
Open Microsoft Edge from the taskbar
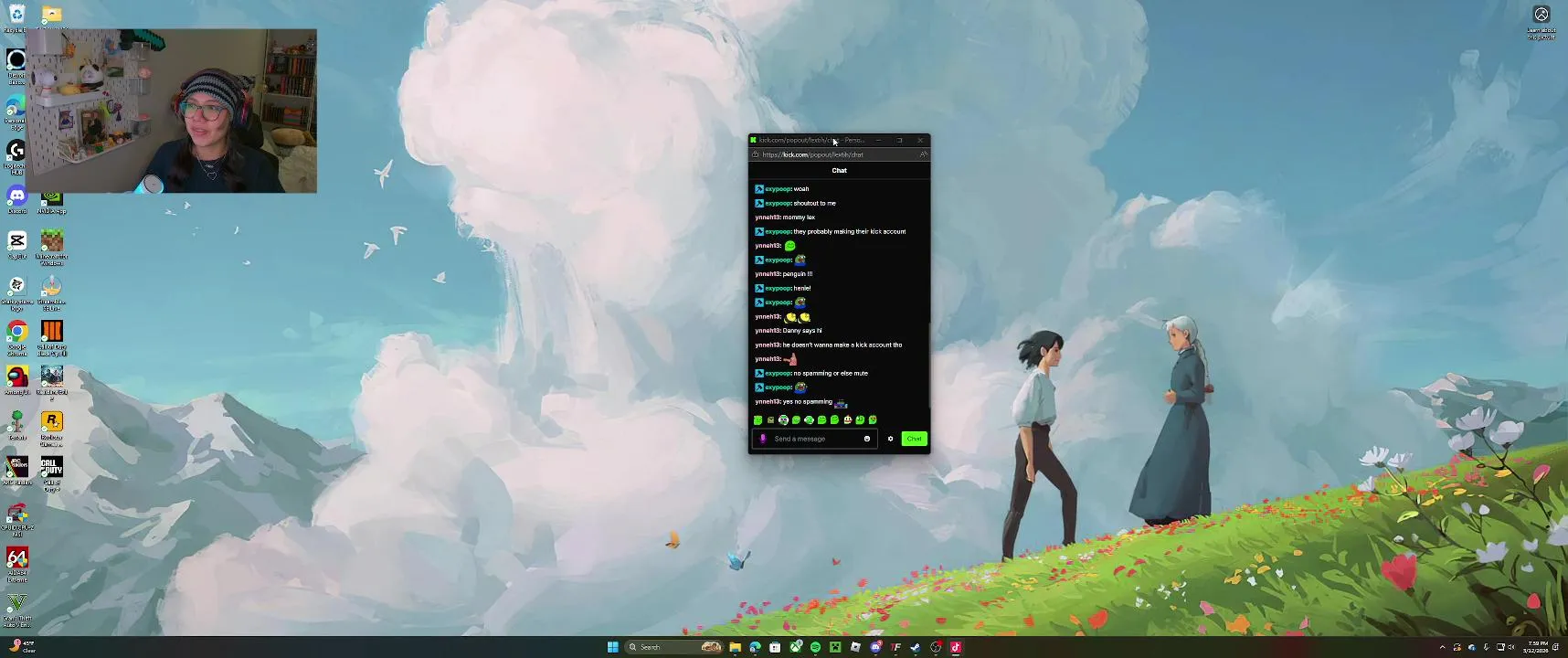tap(755, 647)
